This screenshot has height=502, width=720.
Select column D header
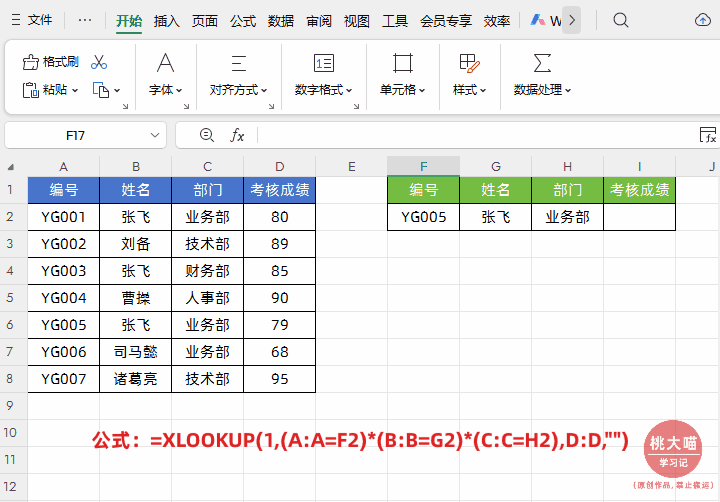(x=280, y=166)
